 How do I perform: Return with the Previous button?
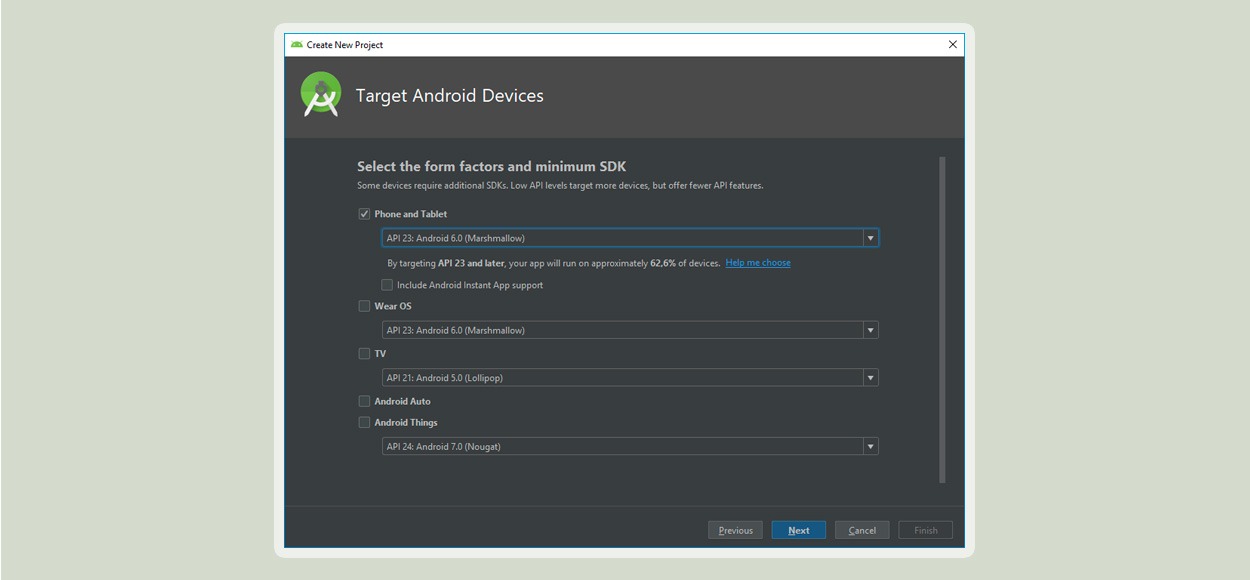coord(735,530)
